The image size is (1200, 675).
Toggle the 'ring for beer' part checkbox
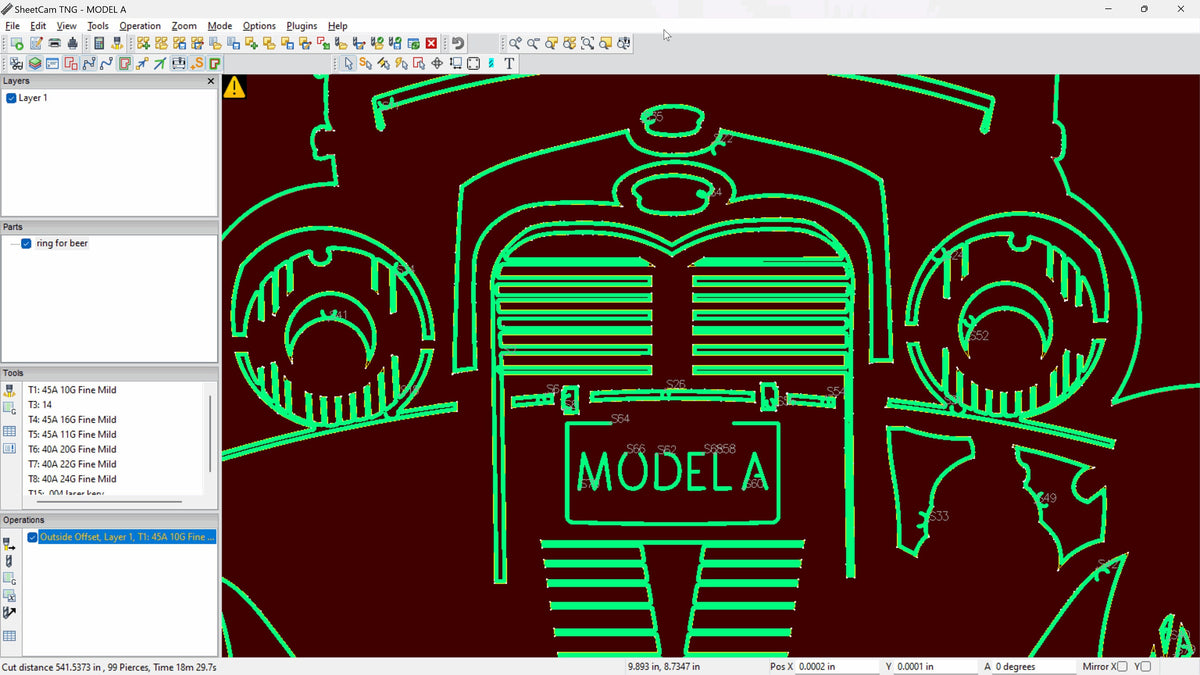point(26,244)
